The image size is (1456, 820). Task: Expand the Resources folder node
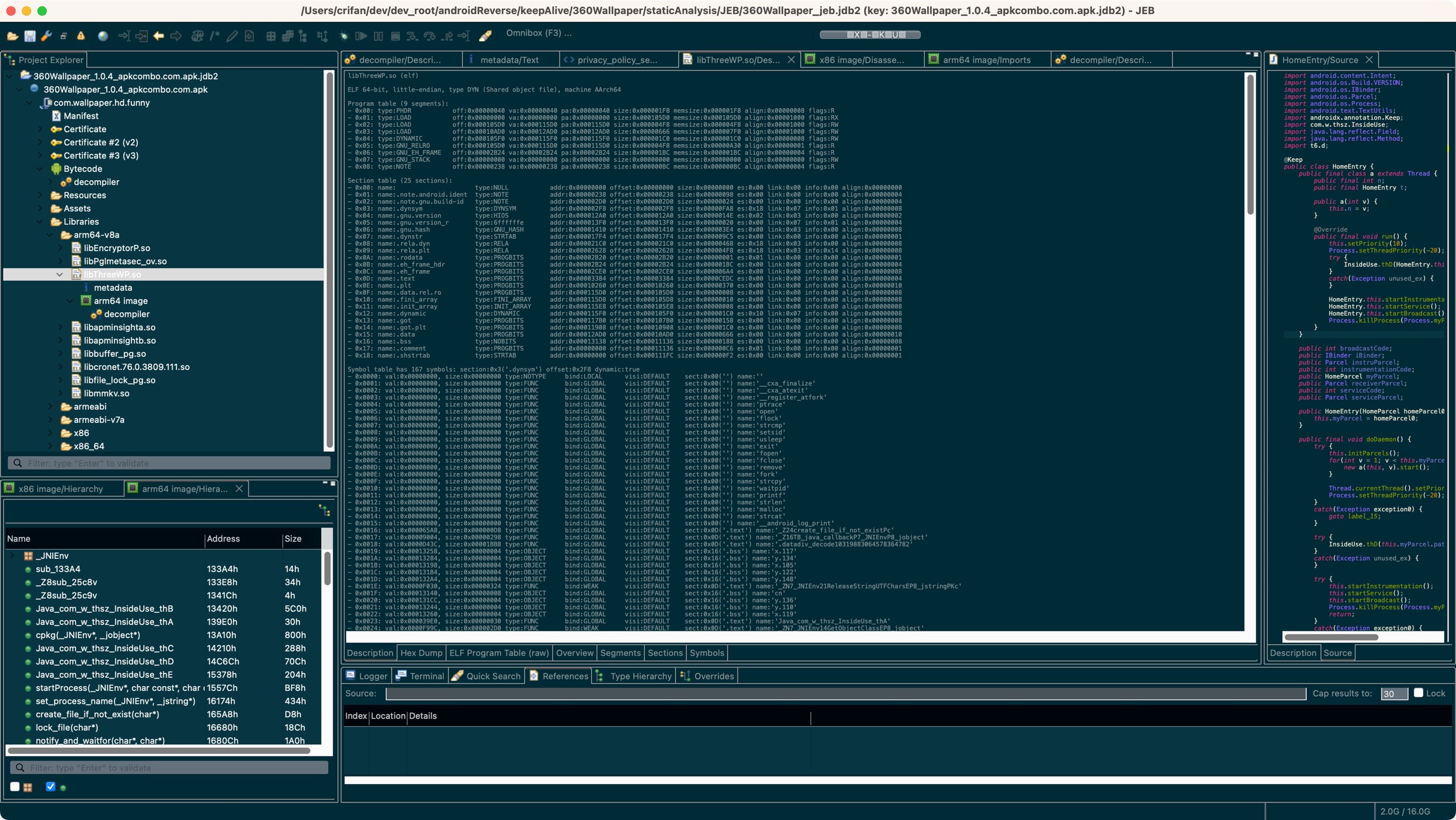point(40,195)
